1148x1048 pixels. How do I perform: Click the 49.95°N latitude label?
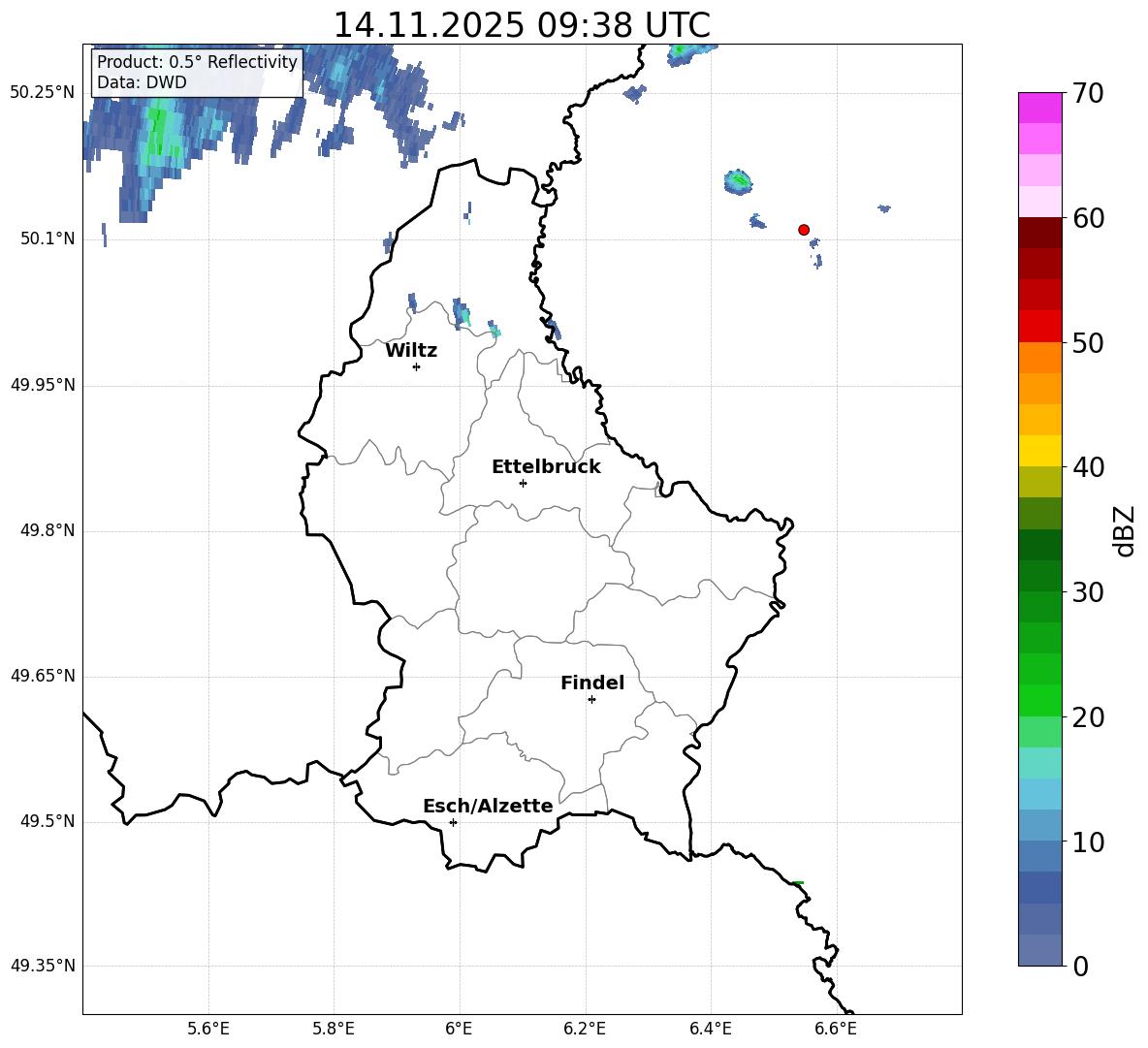click(x=43, y=384)
